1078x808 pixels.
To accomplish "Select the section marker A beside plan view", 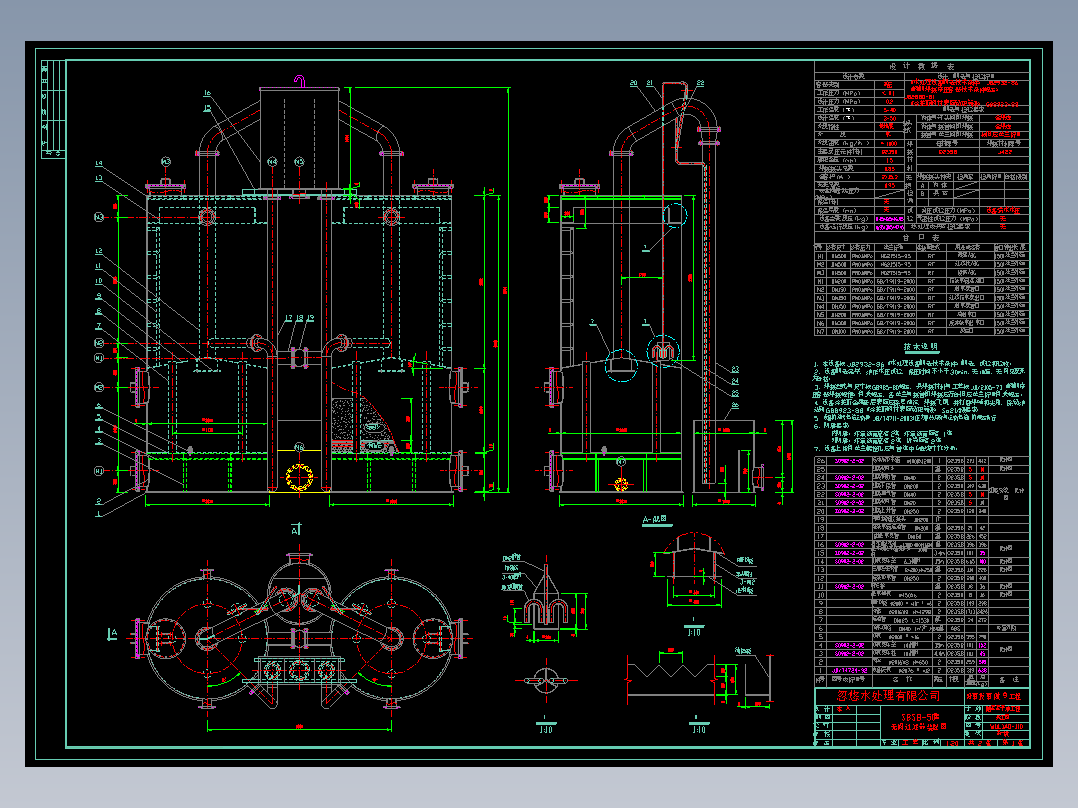I will click(112, 634).
